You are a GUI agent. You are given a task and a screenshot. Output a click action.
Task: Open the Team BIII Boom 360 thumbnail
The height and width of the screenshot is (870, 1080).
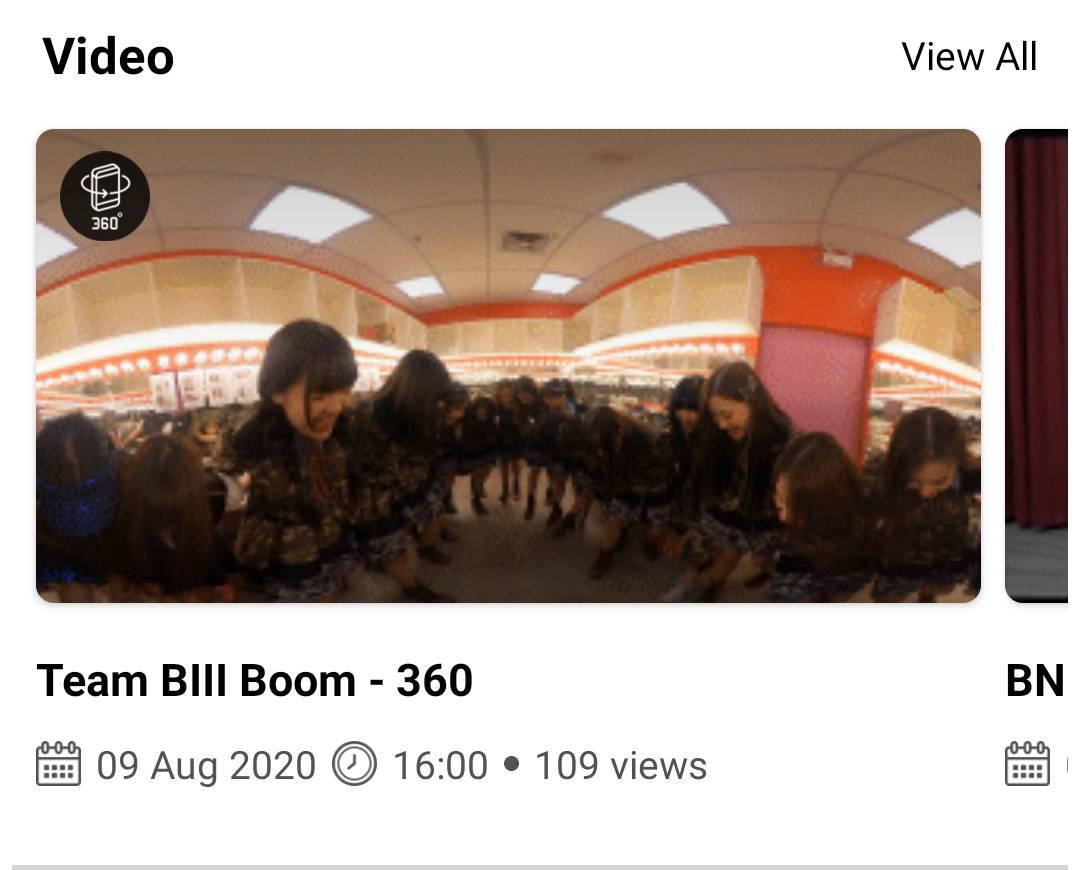click(x=508, y=366)
